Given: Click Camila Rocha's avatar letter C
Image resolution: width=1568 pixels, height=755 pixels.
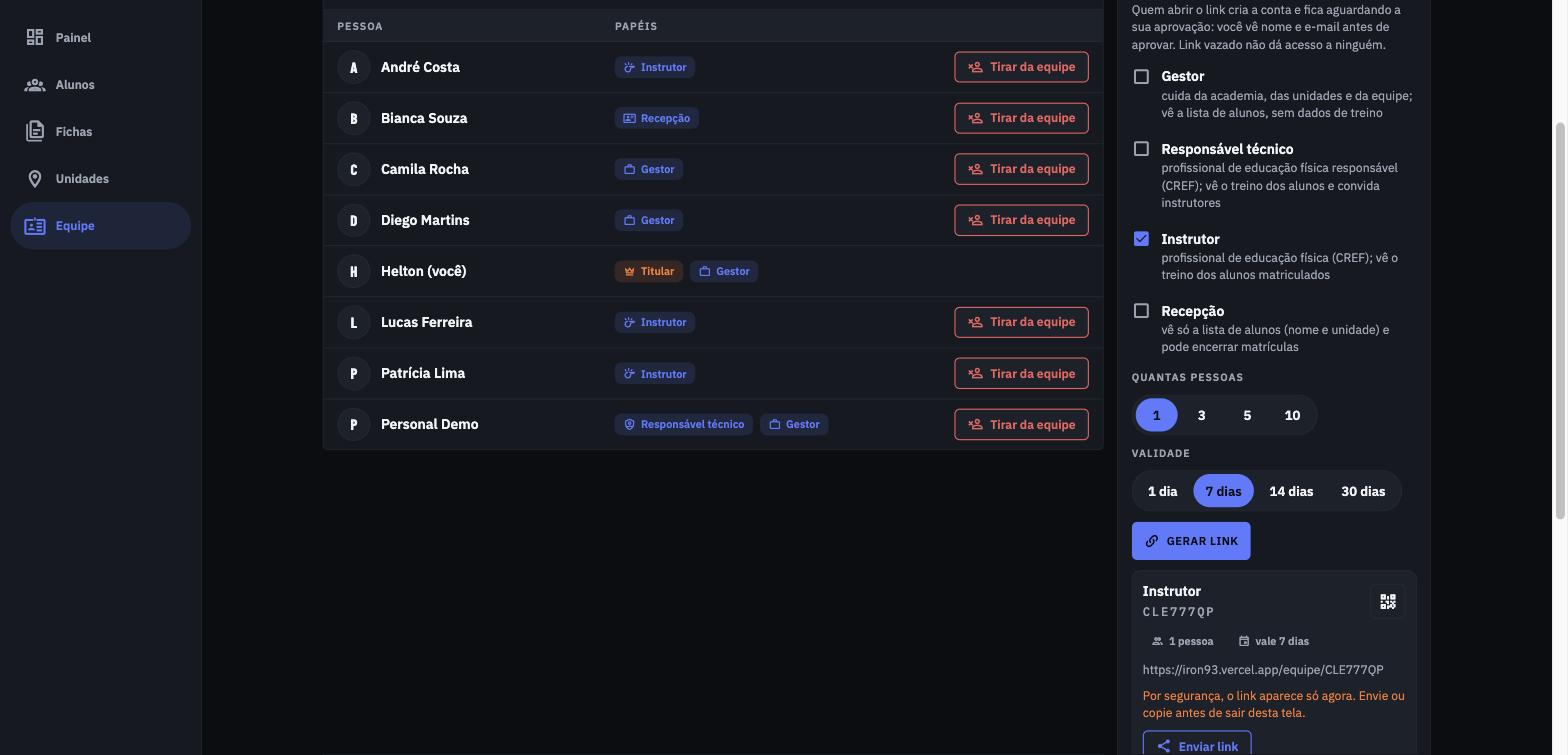Looking at the screenshot, I should (x=354, y=169).
